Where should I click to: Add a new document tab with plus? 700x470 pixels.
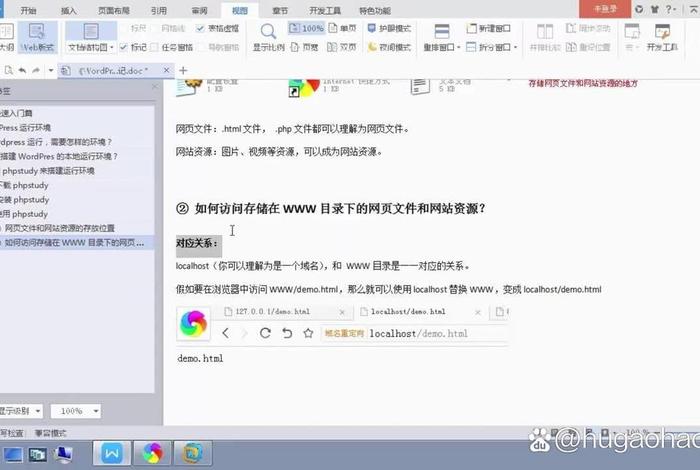coord(183,71)
